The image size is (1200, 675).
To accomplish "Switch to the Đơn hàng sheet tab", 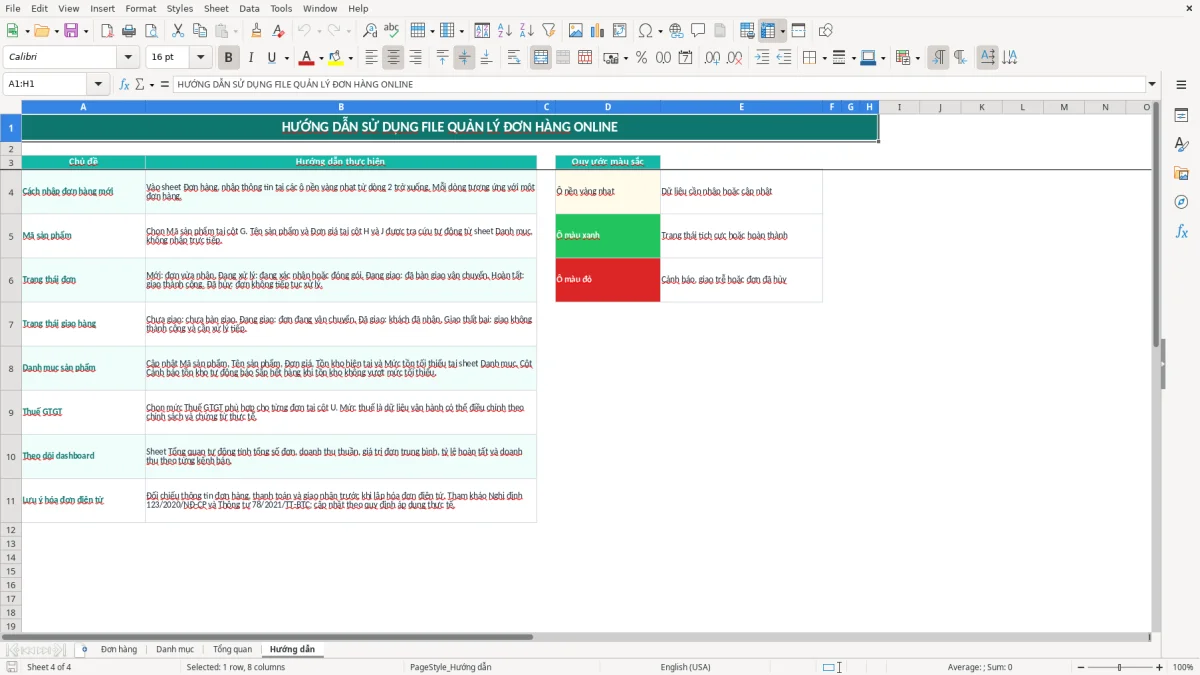I will click(119, 649).
